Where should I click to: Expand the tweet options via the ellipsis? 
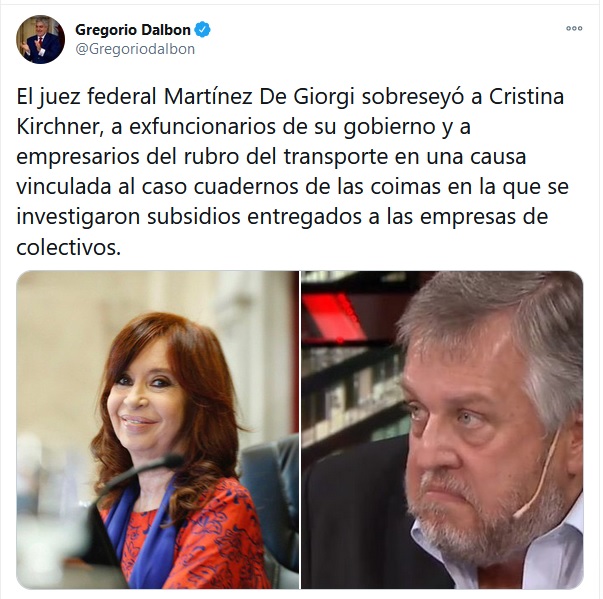coord(574,28)
